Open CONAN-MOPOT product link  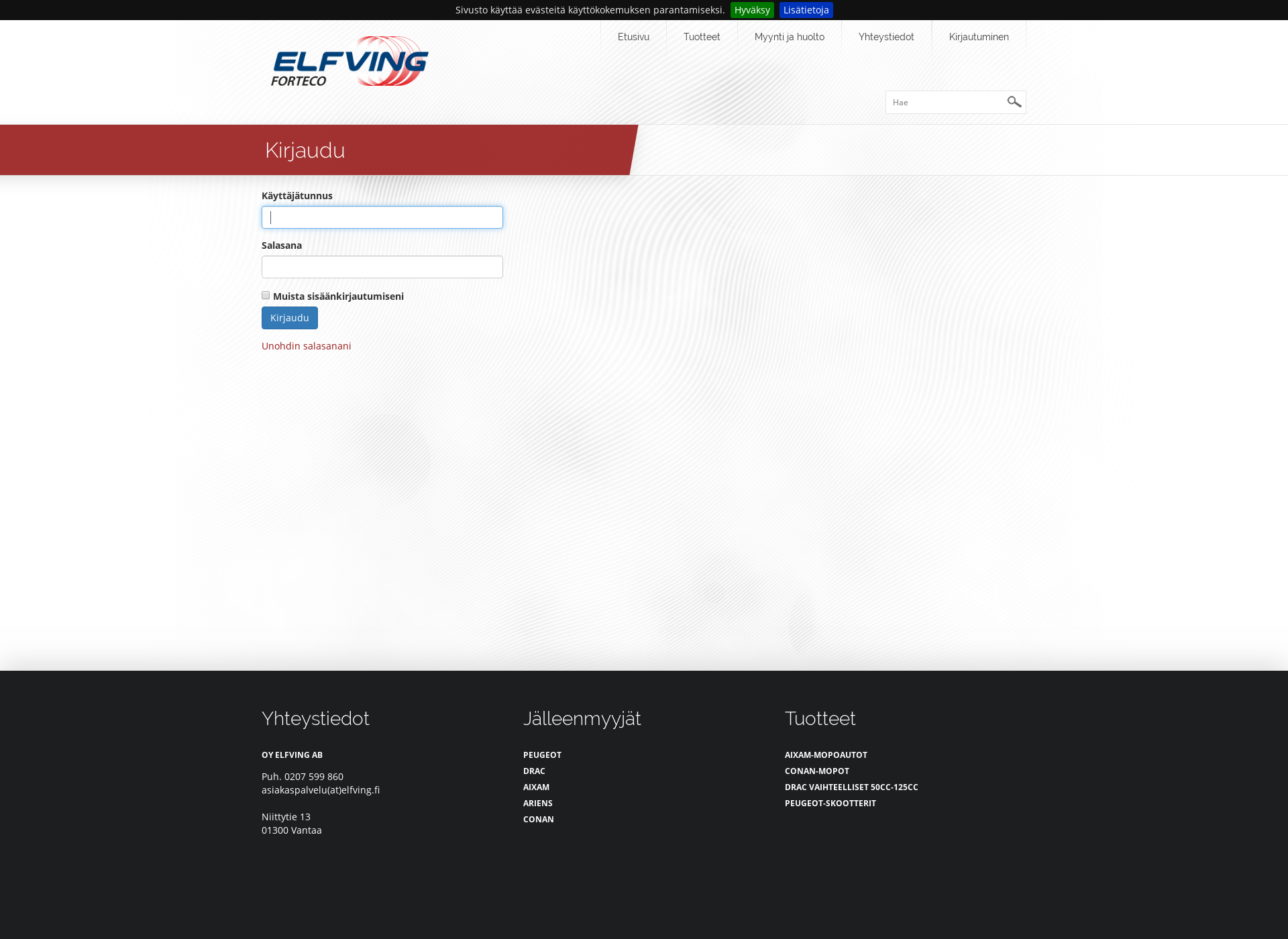pyautogui.click(x=817, y=771)
